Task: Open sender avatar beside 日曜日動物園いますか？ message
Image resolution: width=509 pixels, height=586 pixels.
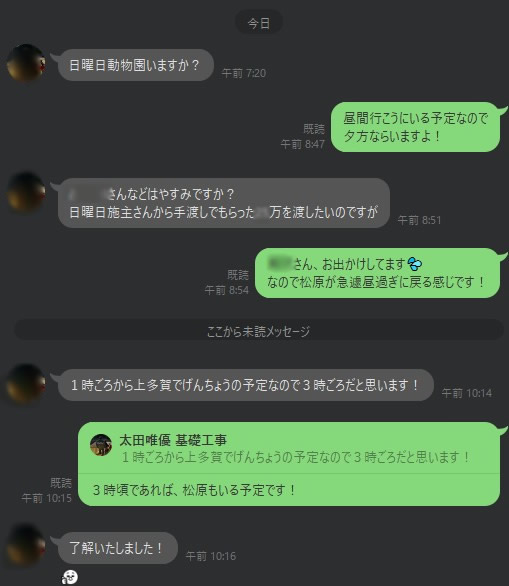Action: pyautogui.click(x=26, y=63)
